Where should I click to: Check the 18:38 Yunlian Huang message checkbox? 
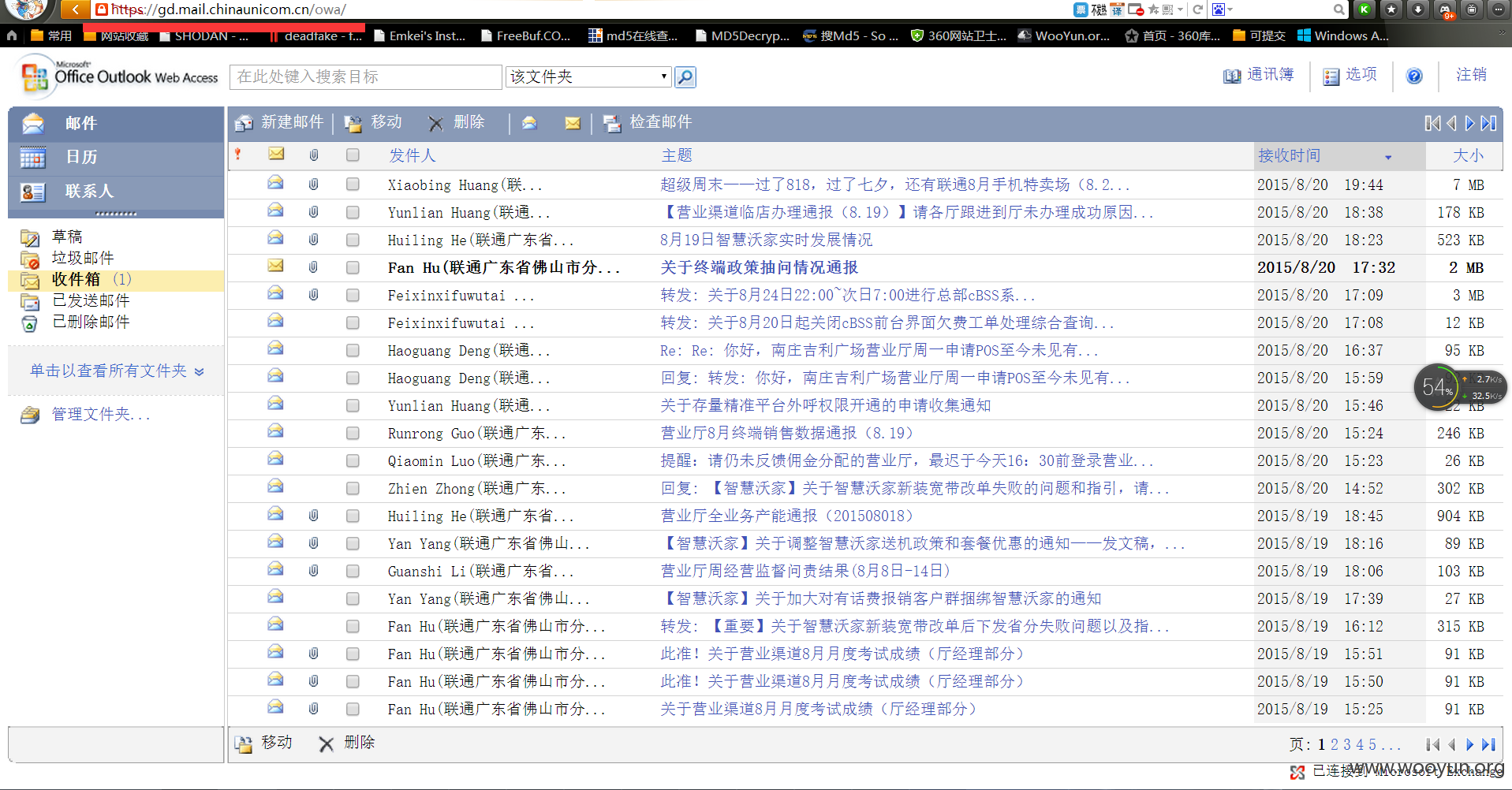(353, 212)
